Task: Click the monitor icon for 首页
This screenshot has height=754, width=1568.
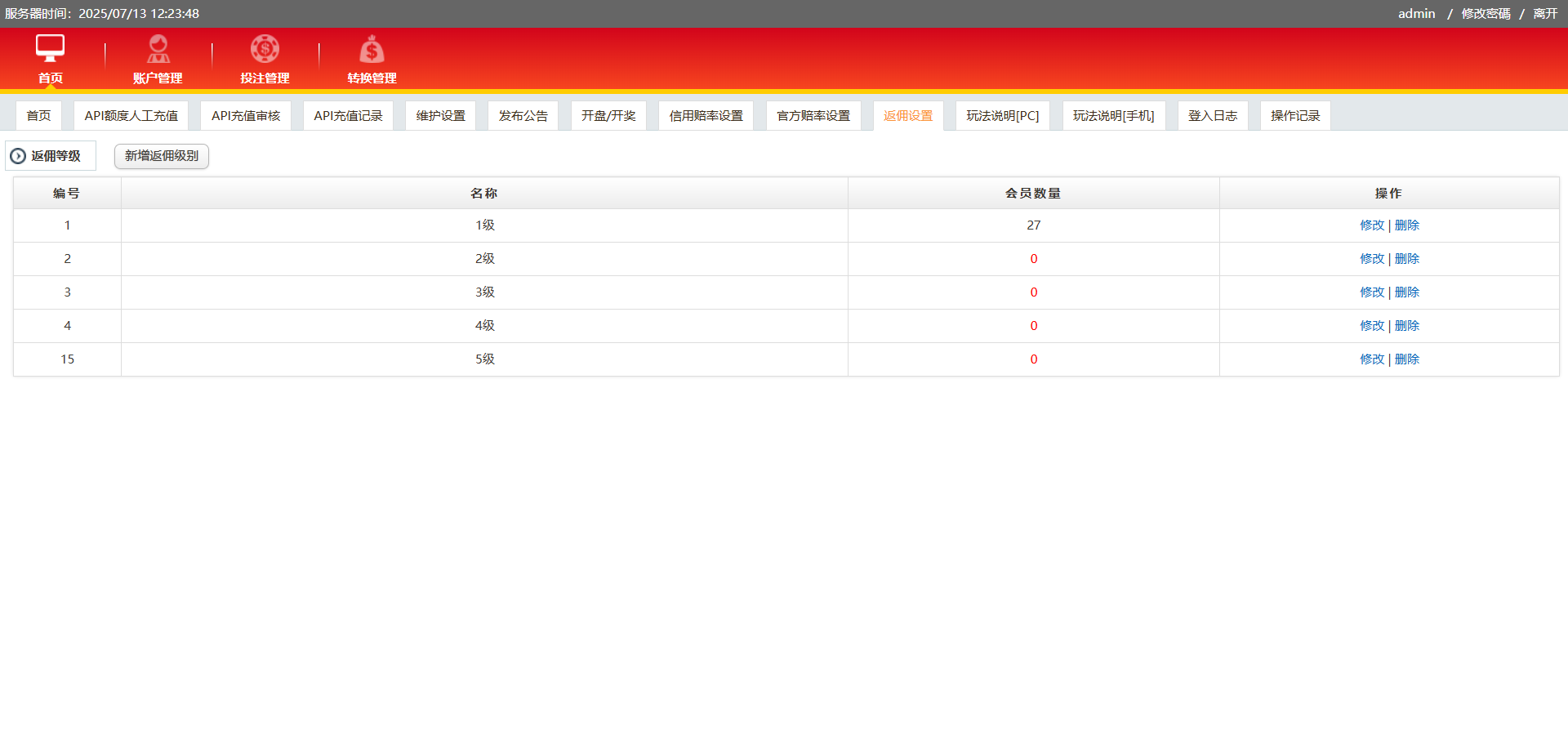Action: [50, 49]
